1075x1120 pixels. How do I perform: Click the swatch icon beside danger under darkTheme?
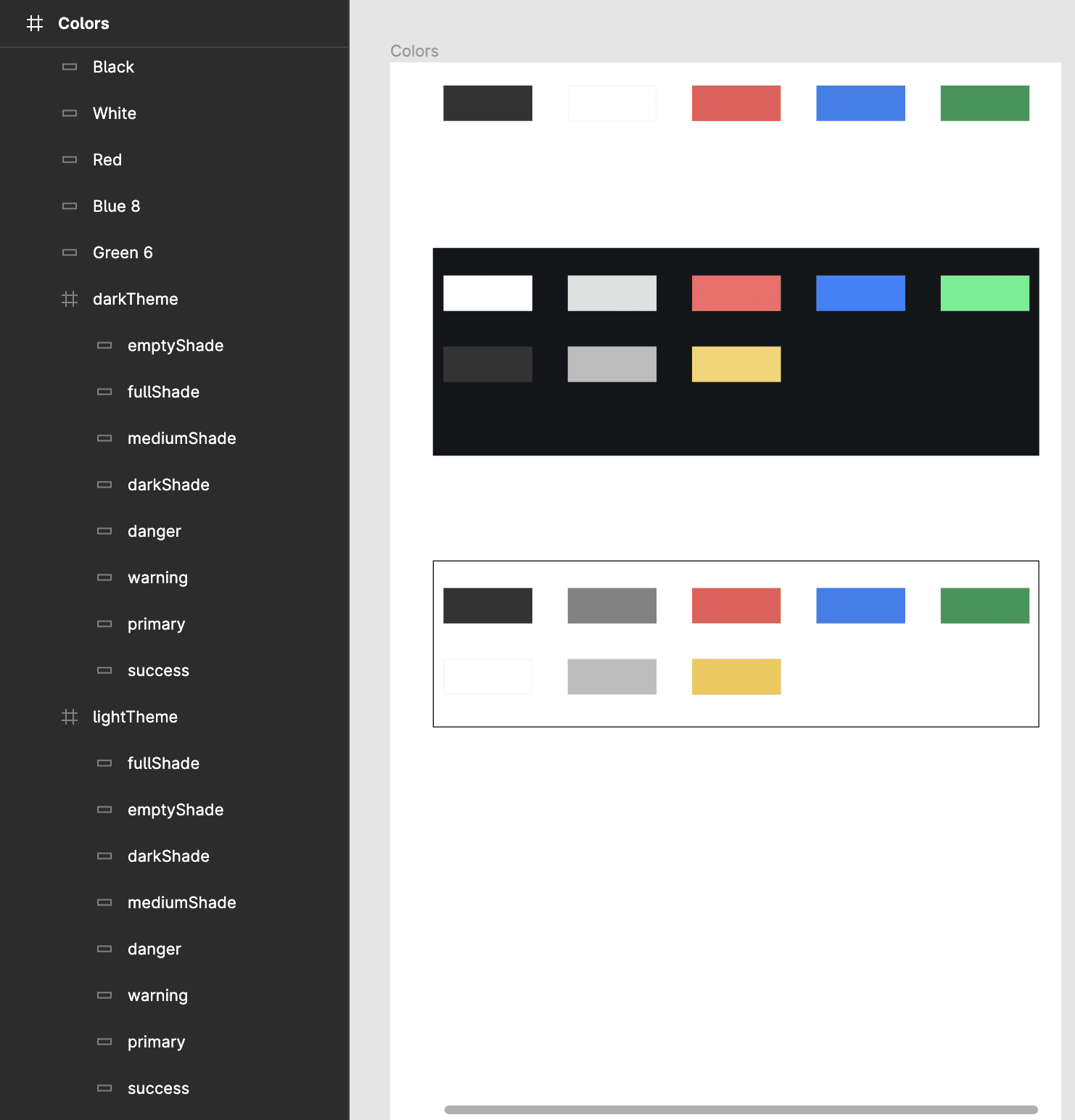tap(104, 530)
